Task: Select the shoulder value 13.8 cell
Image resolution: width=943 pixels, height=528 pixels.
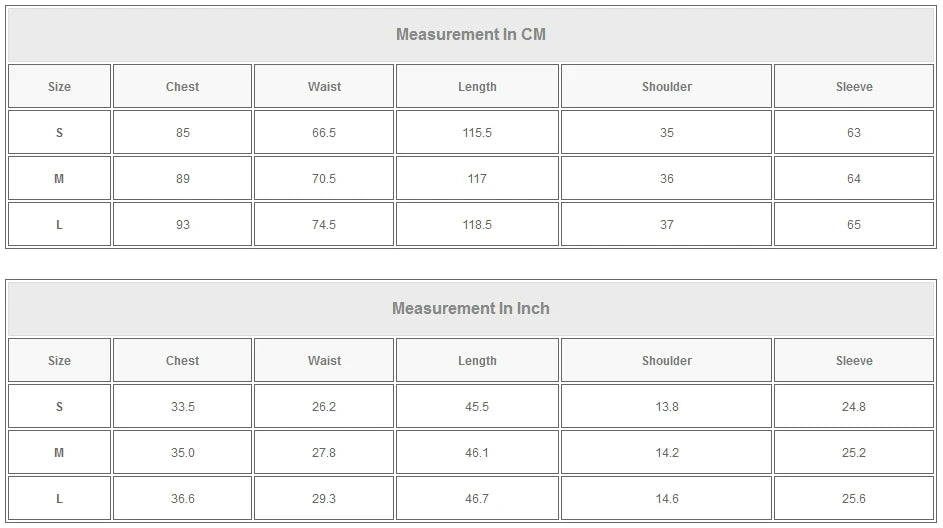Action: click(x=667, y=407)
